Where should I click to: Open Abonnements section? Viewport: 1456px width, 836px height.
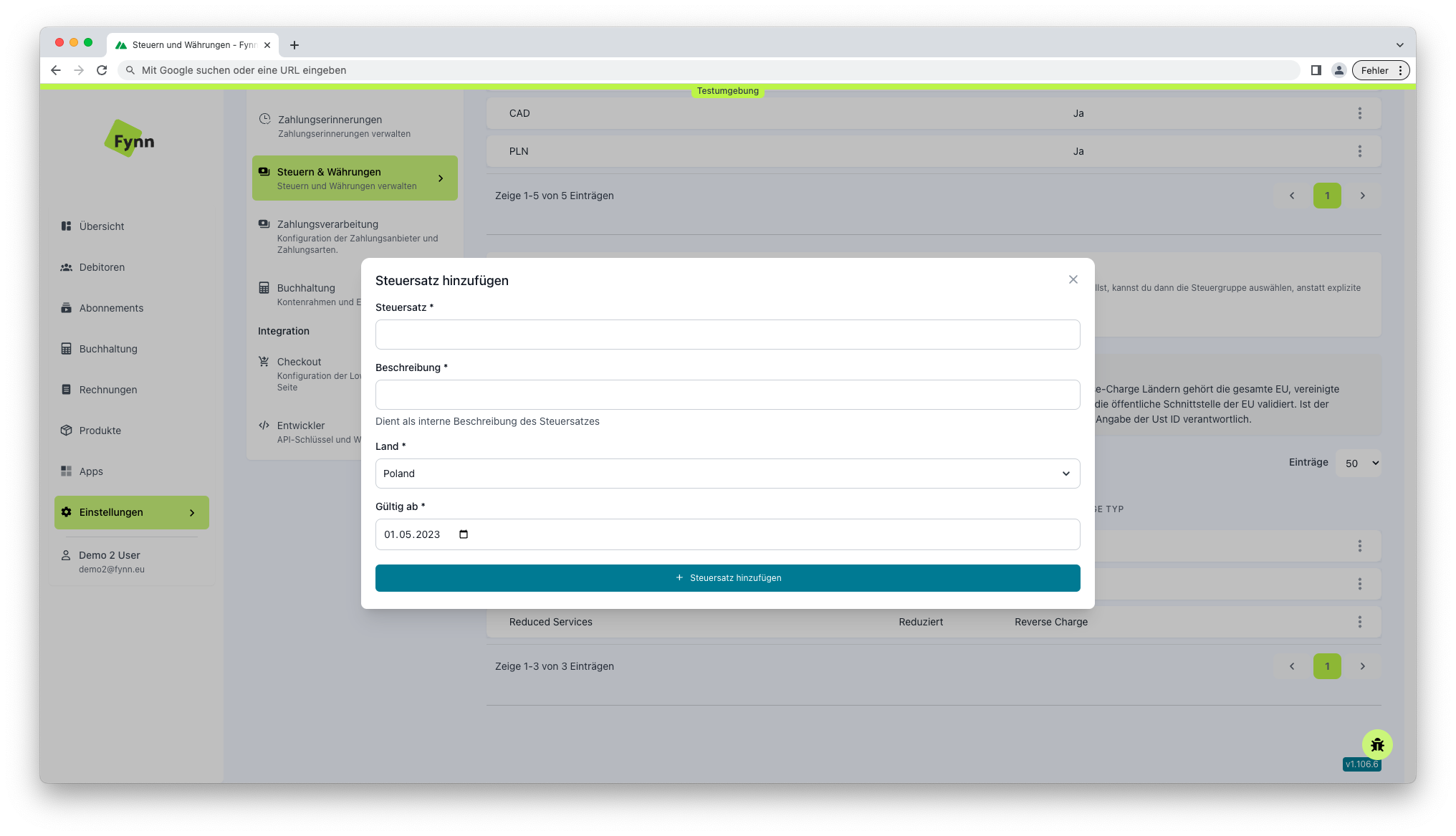112,307
